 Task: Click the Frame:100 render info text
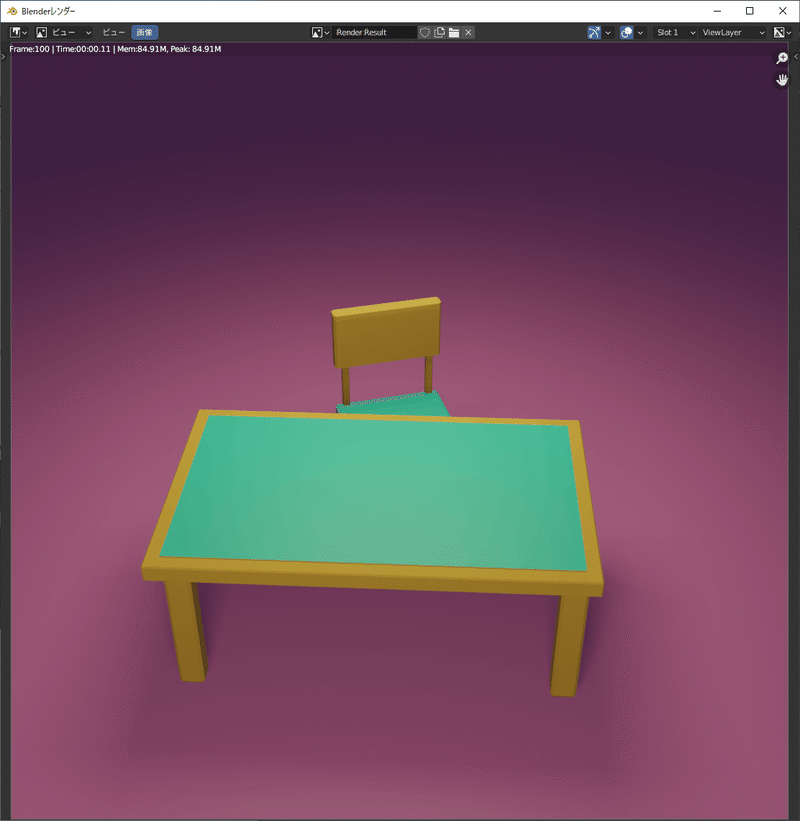click(115, 49)
